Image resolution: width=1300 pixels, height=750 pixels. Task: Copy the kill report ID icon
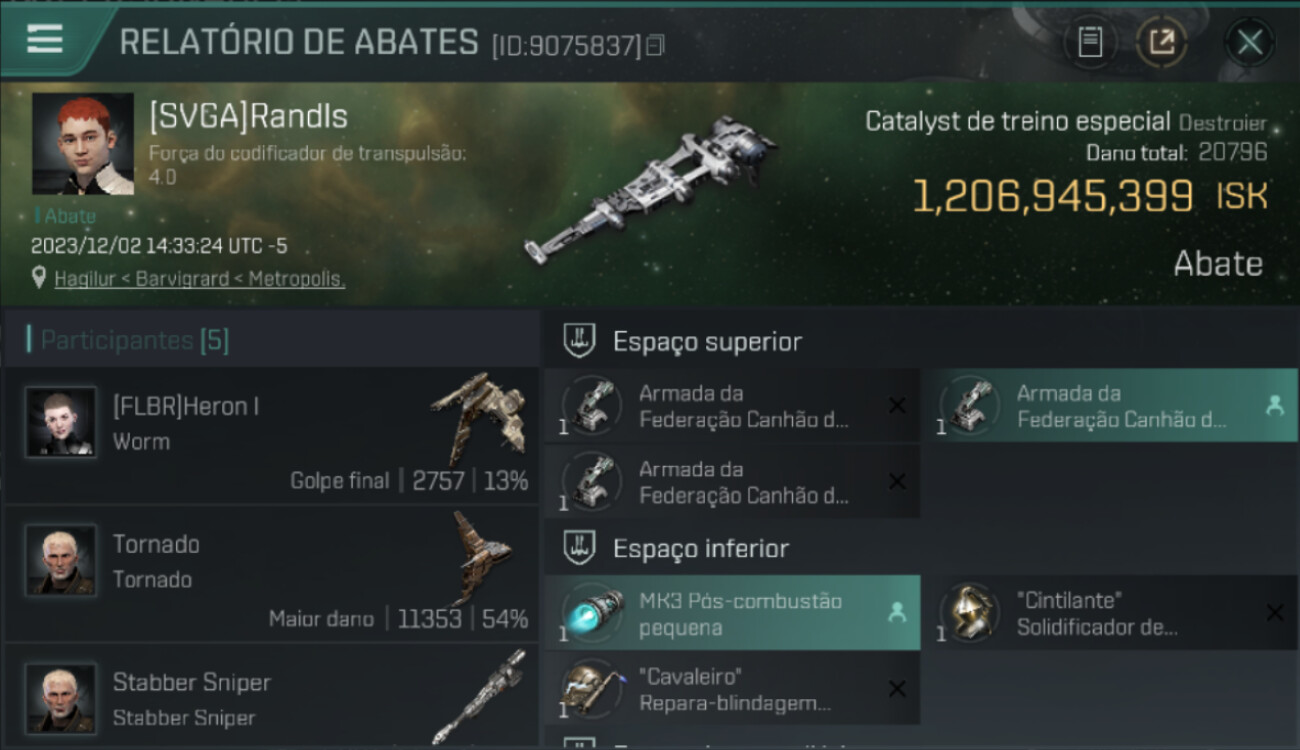tap(655, 45)
